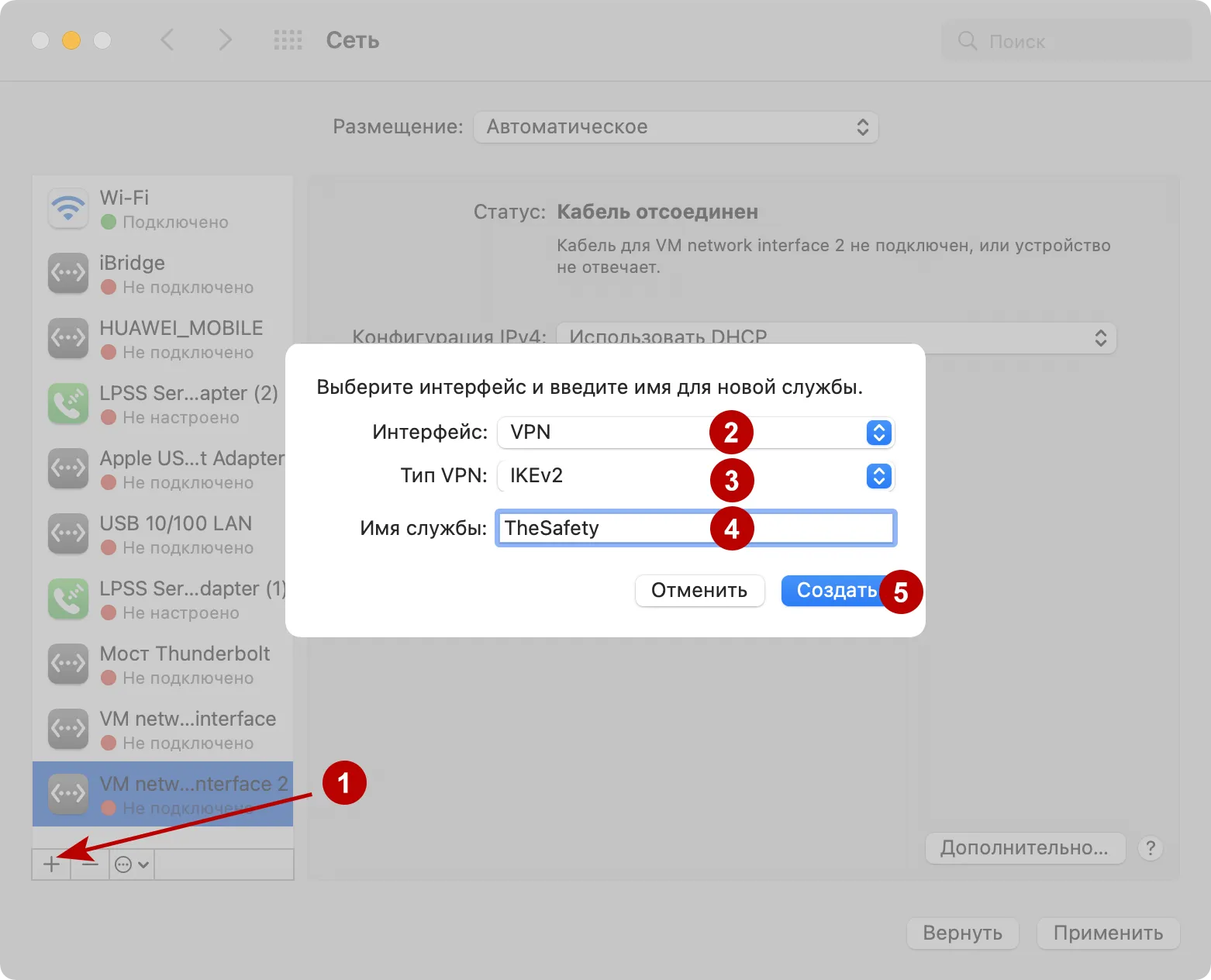
Task: Click the LPSS Serial Adapter phone icon
Action: [67, 403]
